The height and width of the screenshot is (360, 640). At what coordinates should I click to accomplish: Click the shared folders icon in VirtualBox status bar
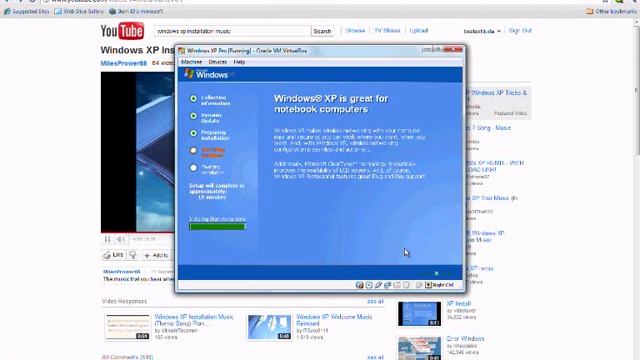[x=397, y=285]
